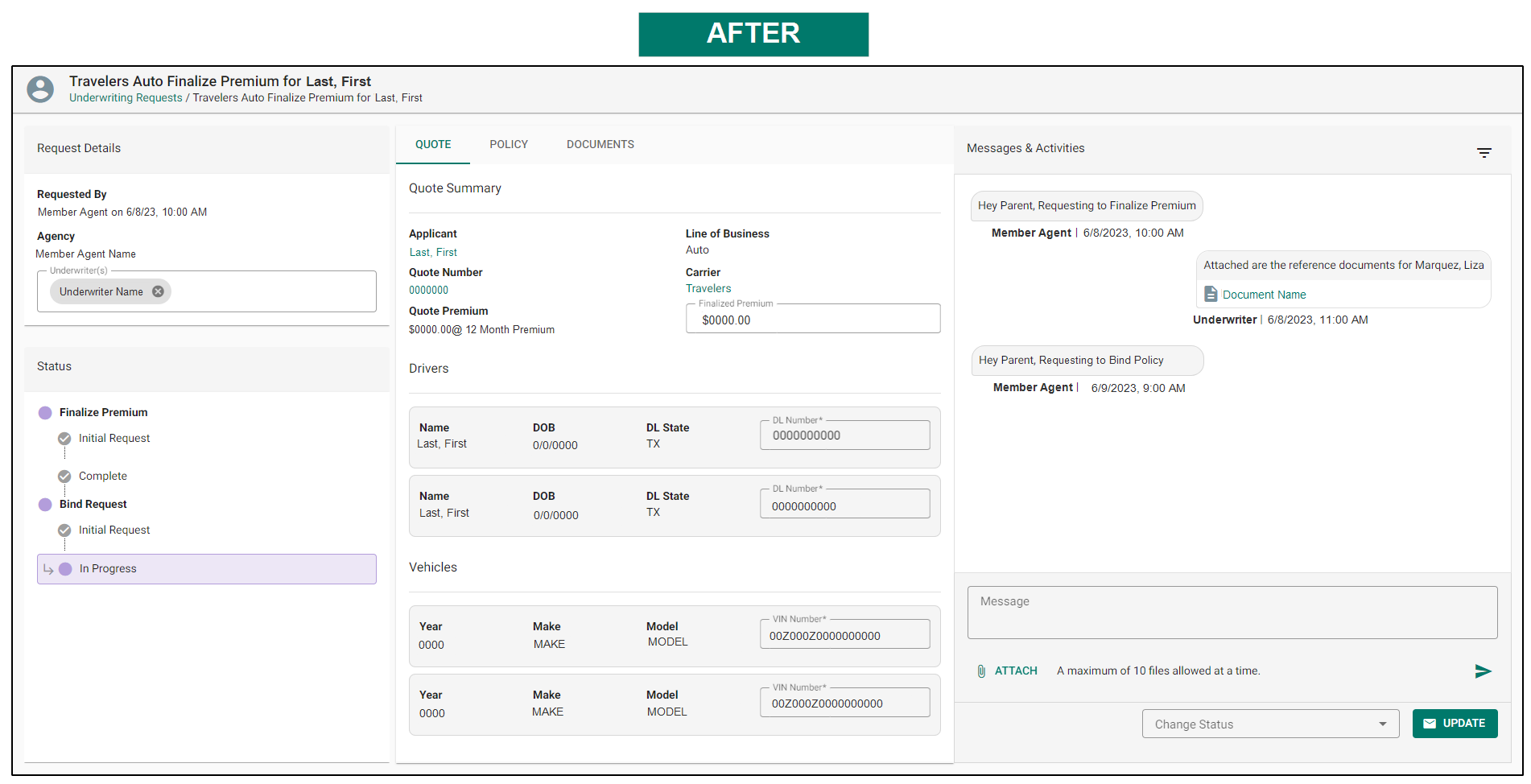Click the checkmark next to Complete
The width and height of the screenshot is (1531, 784).
click(64, 476)
